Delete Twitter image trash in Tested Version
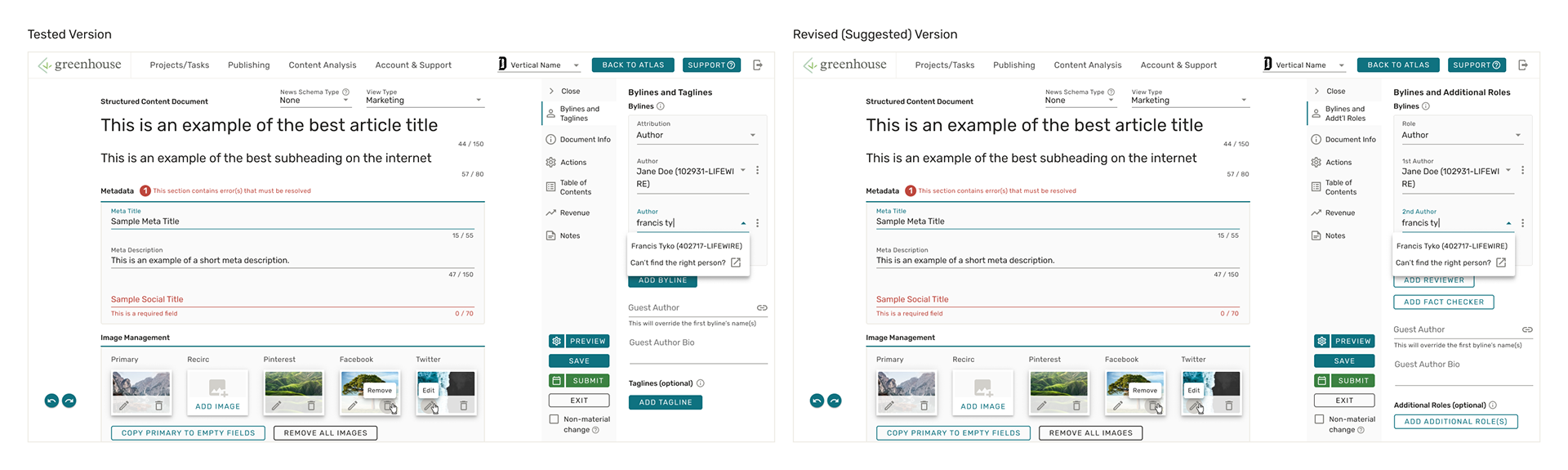1568x470 pixels. point(464,405)
